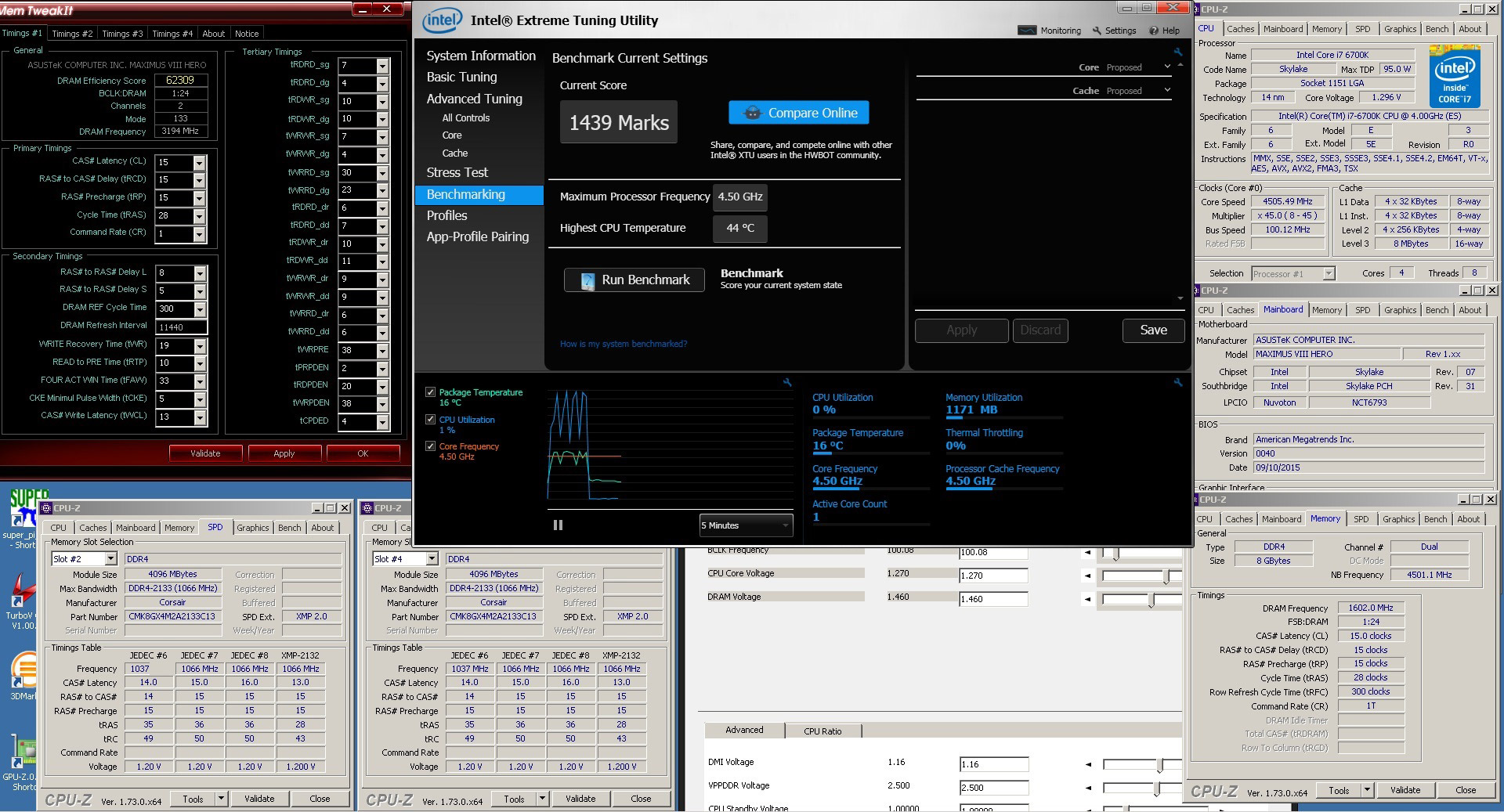1504x812 pixels.
Task: Open the Slot #2 memory slot dropdown
Action: (x=110, y=558)
